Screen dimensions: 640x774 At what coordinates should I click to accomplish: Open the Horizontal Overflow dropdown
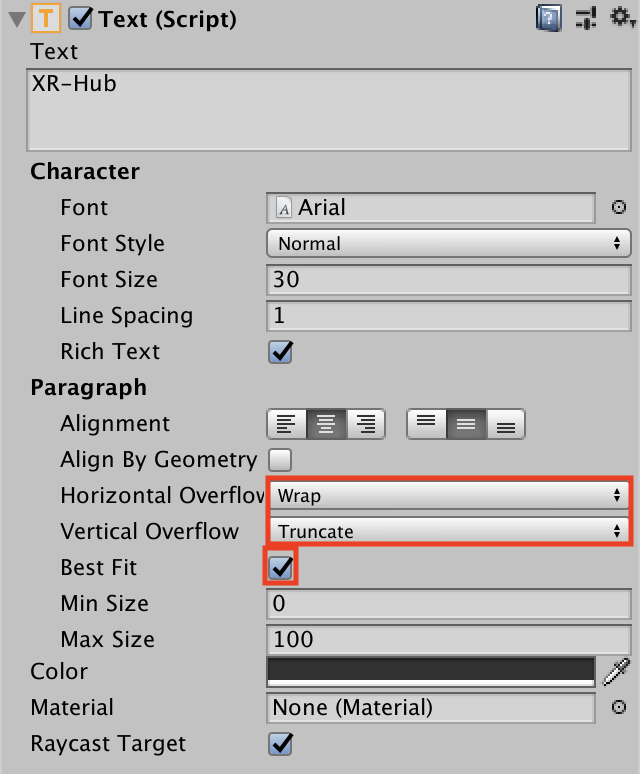(448, 495)
